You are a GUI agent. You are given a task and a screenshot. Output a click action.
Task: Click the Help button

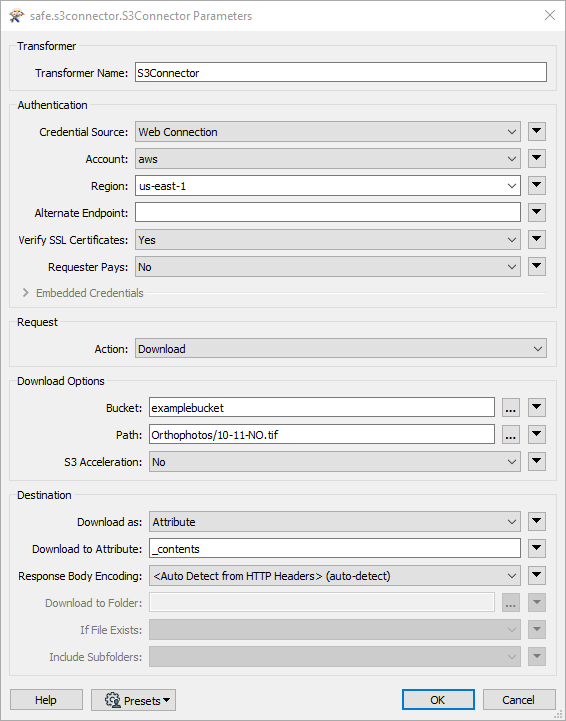(46, 700)
